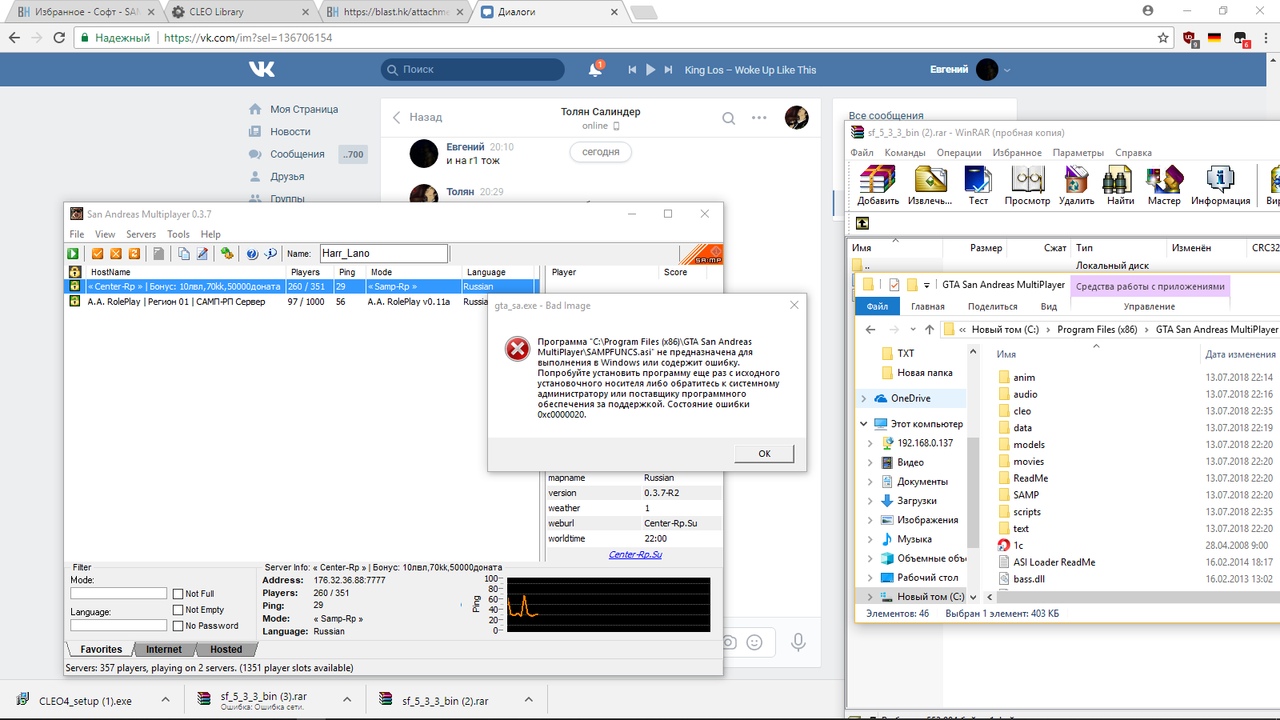Click Explorer's back arrow button
1280x720 pixels.
[871, 329]
